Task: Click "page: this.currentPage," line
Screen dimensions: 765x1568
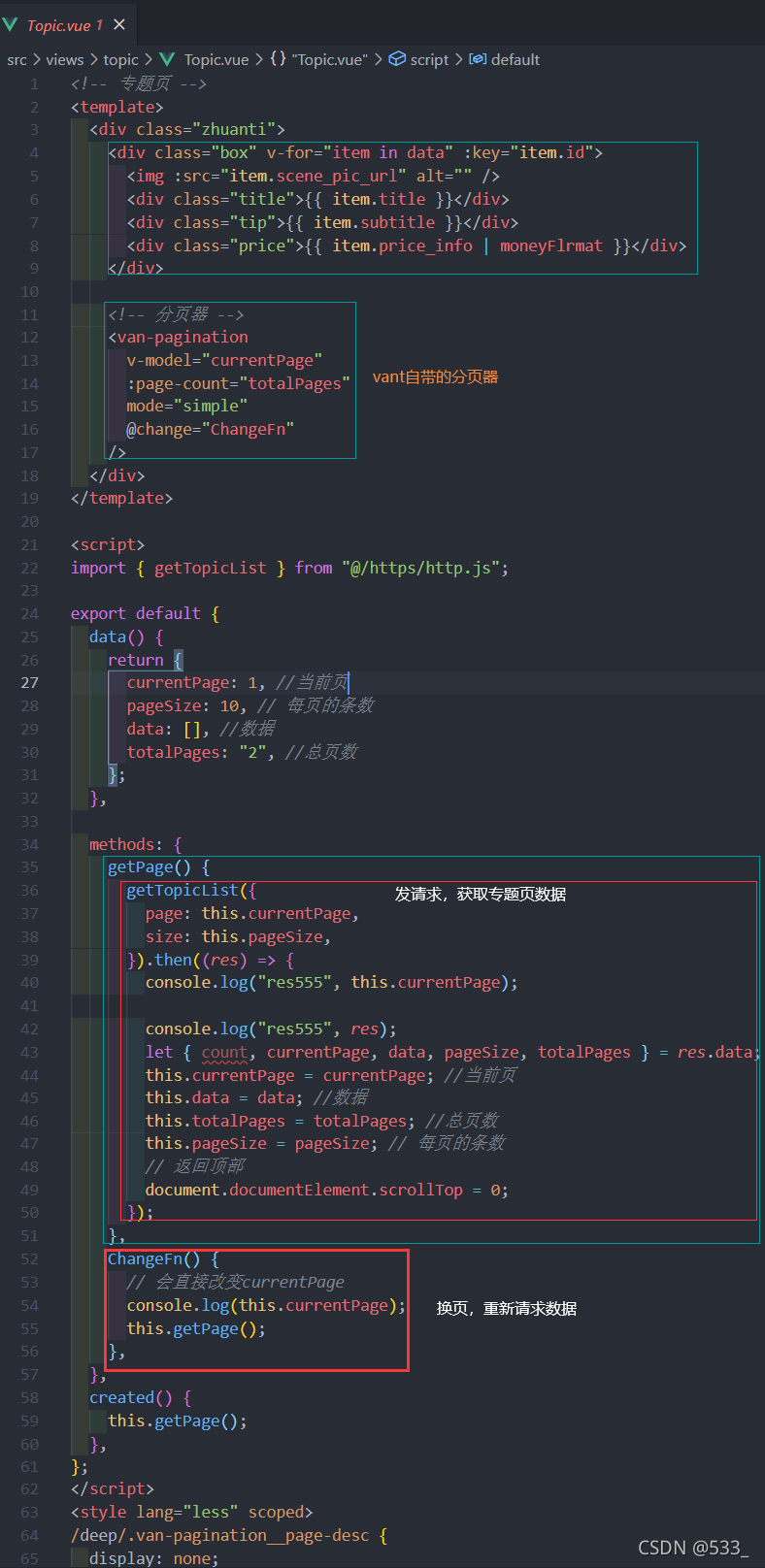Action: 252,914
